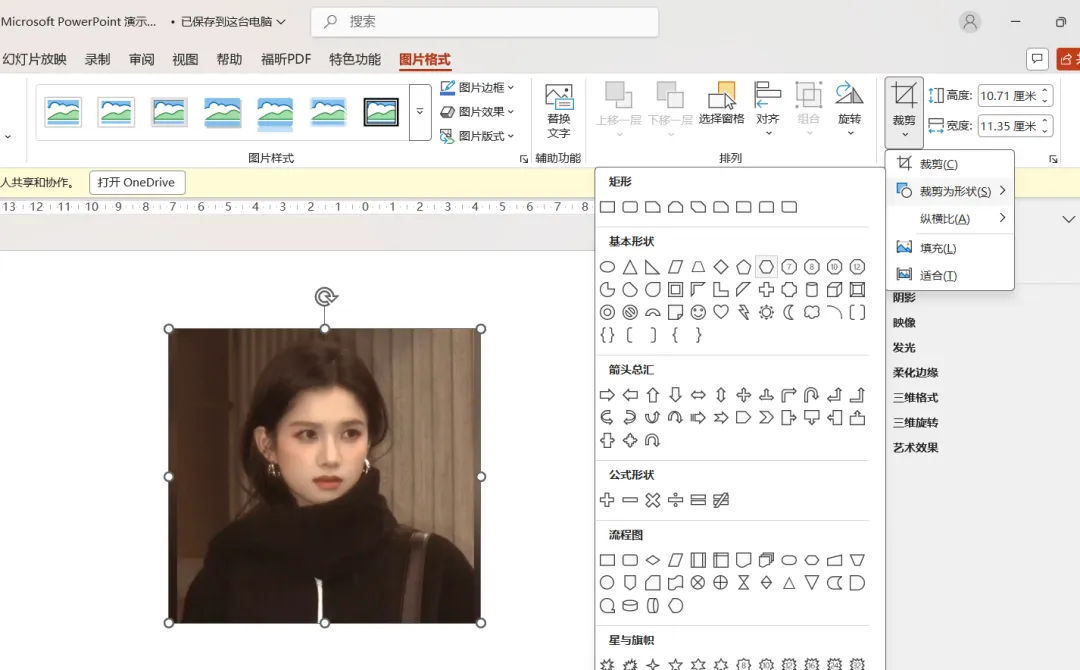This screenshot has height=670, width=1080.
Task: Select the division sign in 公式形状
Action: [x=675, y=501]
